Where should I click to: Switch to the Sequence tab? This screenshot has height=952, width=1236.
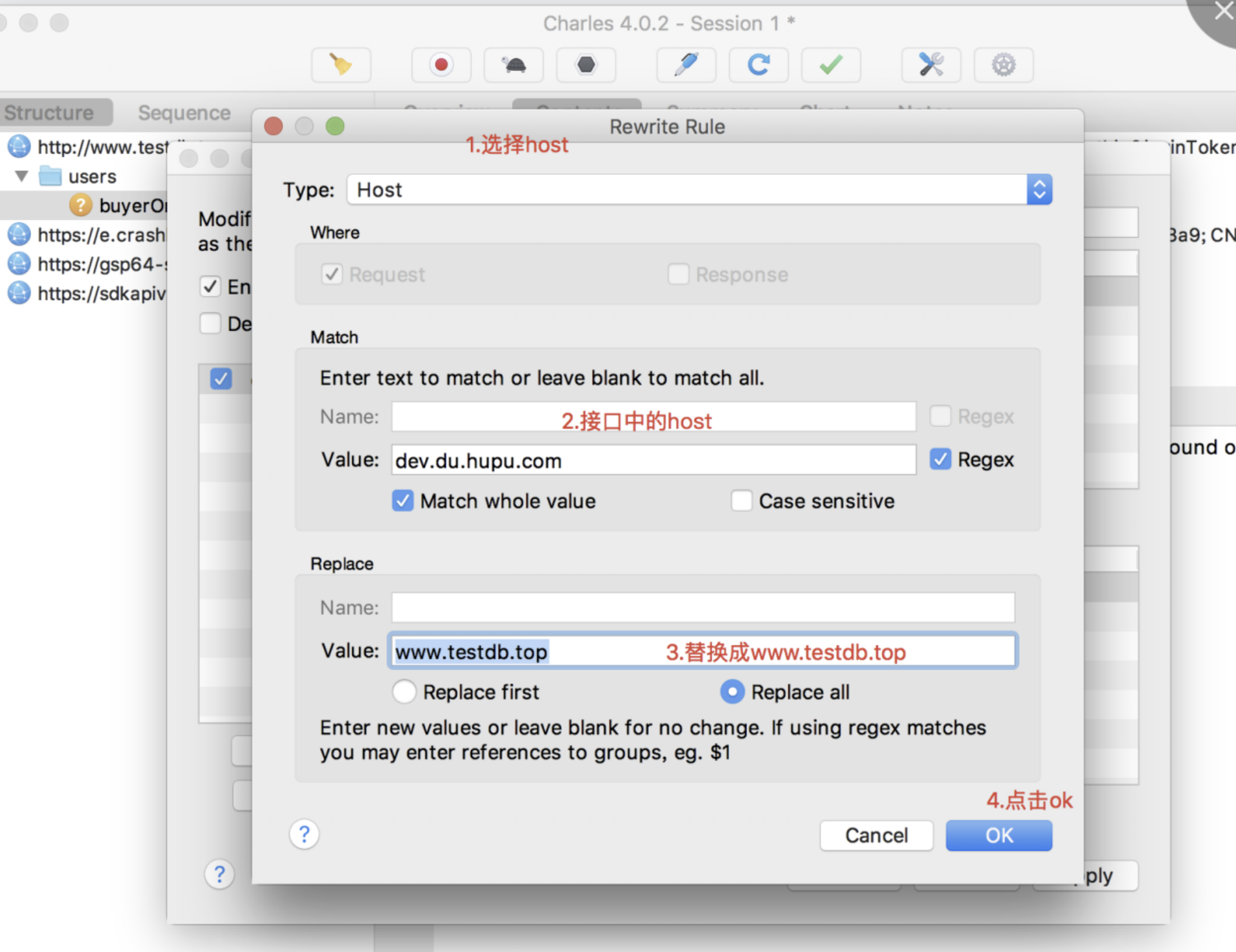click(184, 112)
